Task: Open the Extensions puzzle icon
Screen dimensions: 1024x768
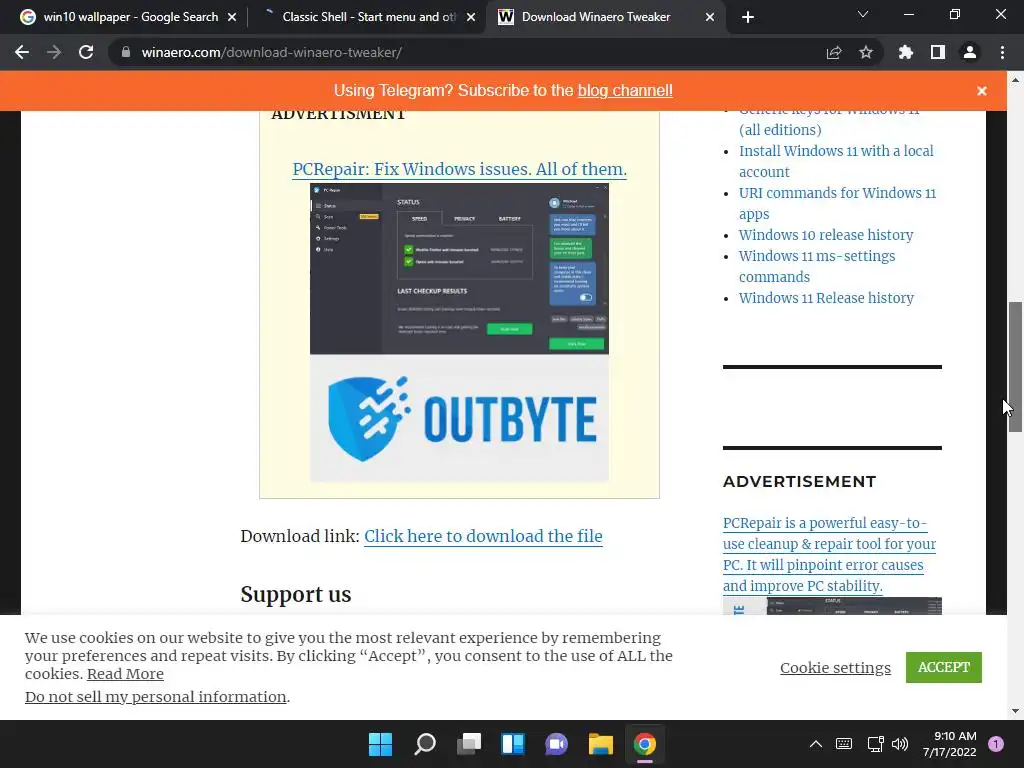Action: (906, 52)
